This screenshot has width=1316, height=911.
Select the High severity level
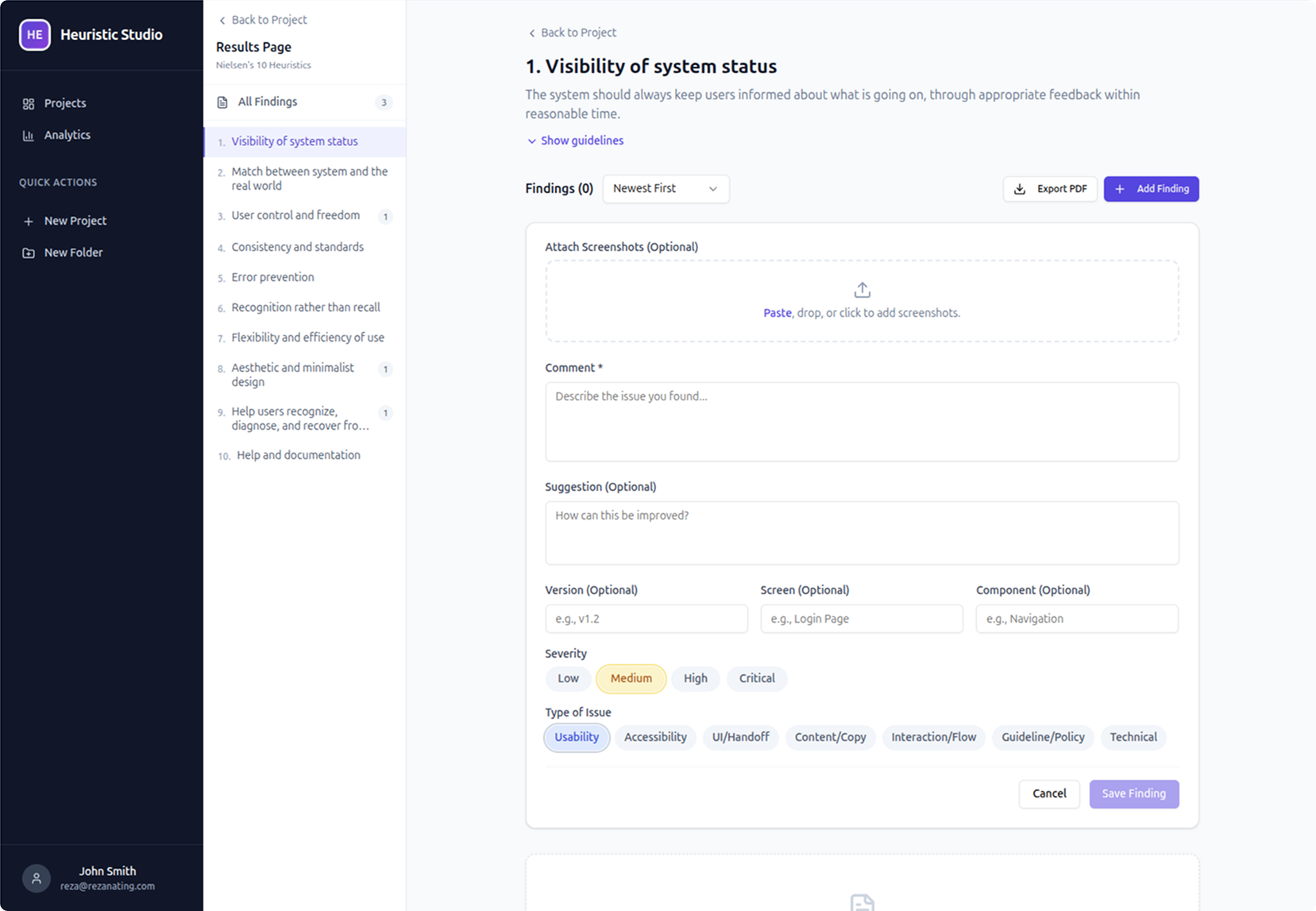click(x=695, y=678)
